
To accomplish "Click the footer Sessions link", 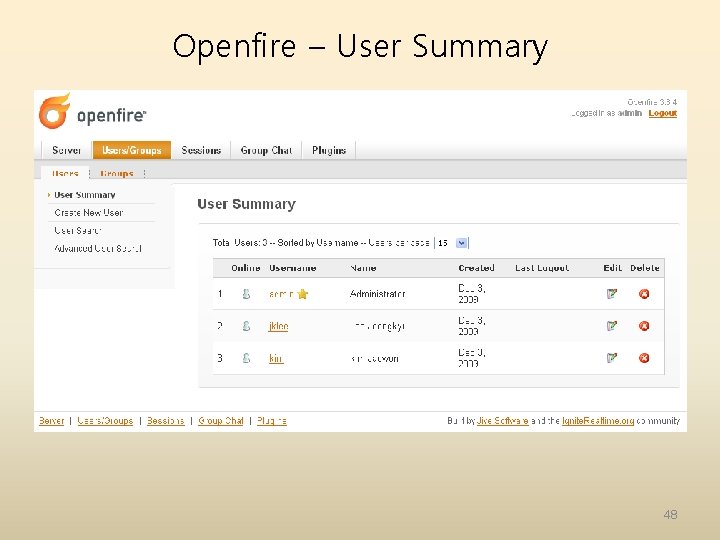I will [x=166, y=421].
